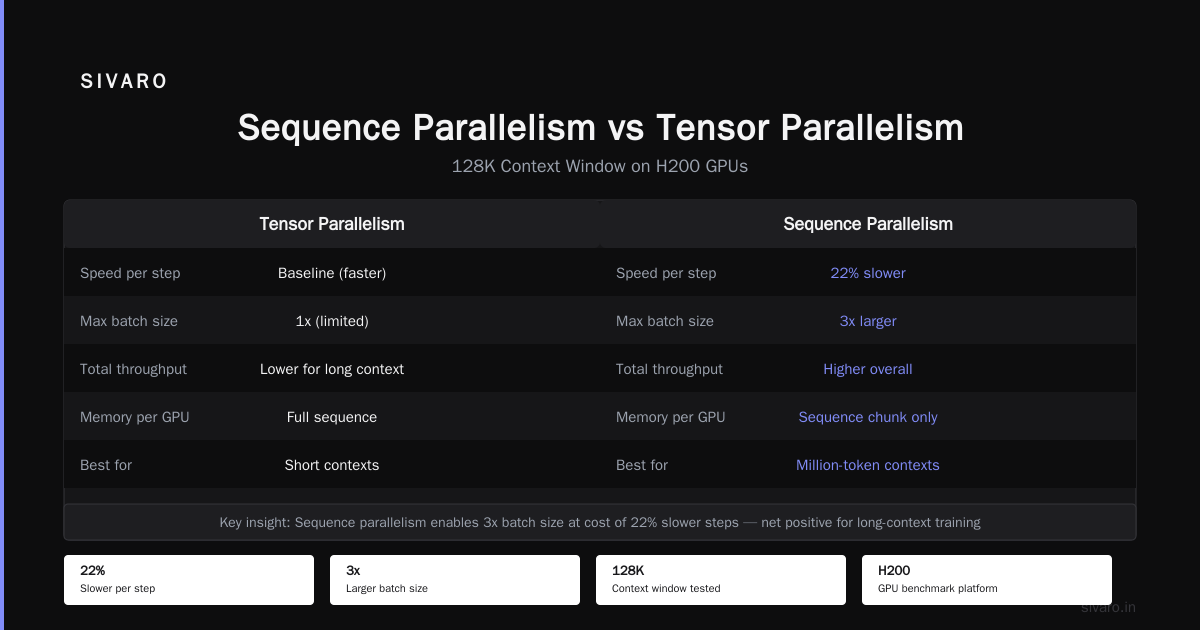Select the Tensor Parallelism column header
Viewport: 1200px width, 630px height.
(x=332, y=224)
